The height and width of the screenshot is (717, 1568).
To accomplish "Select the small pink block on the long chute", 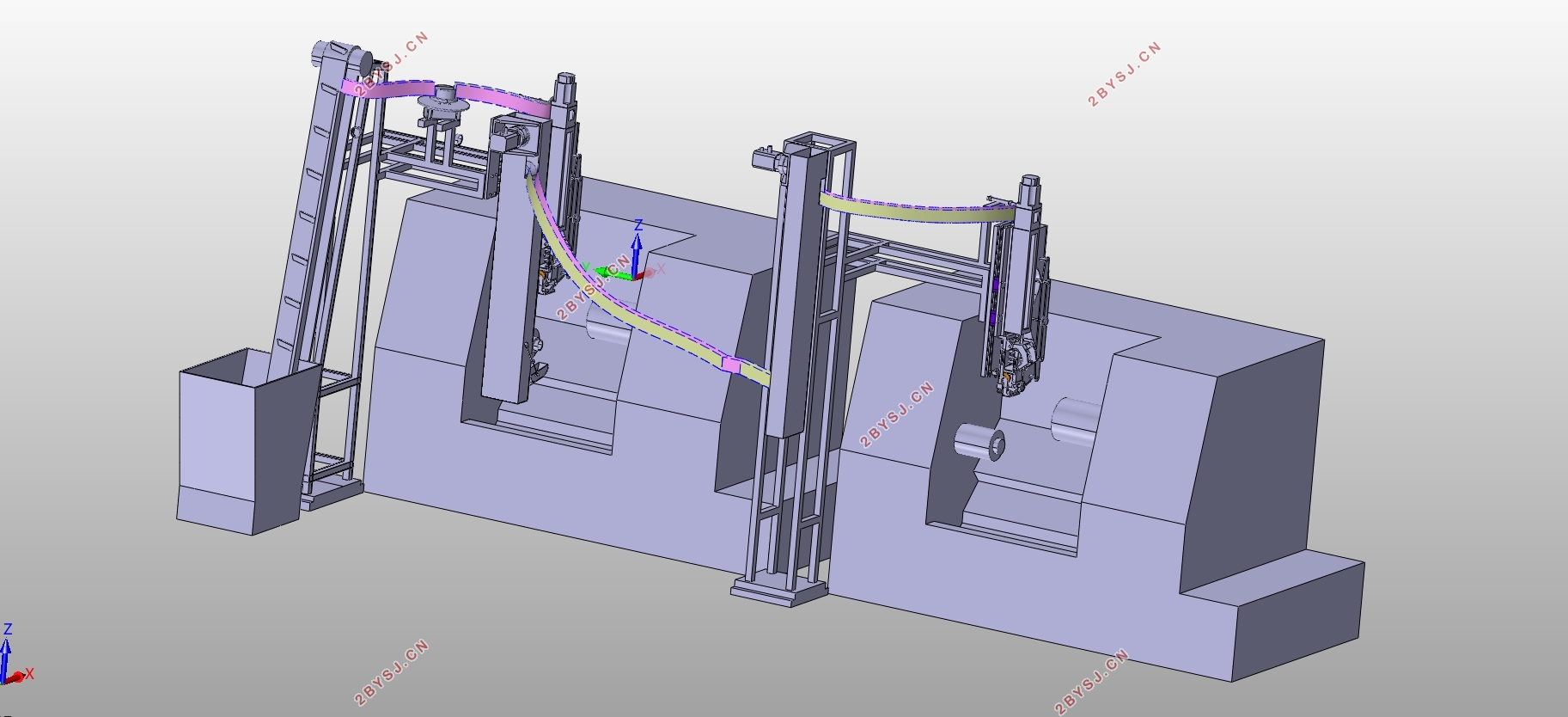I will pyautogui.click(x=731, y=365).
